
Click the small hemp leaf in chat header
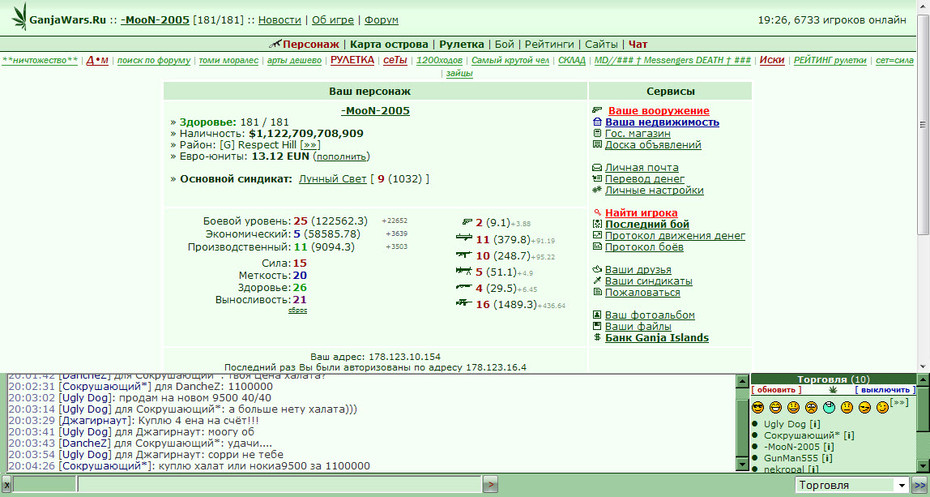point(833,390)
